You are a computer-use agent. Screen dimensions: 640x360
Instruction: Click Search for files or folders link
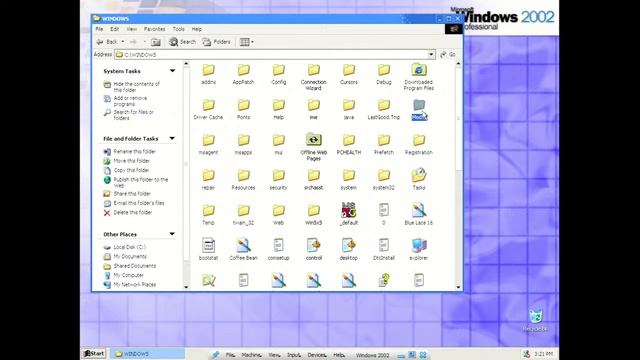(x=133, y=115)
